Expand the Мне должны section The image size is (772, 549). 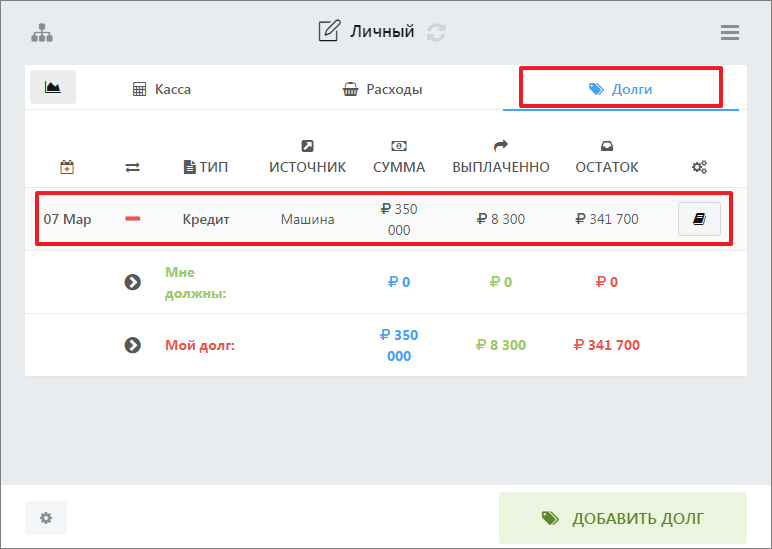click(x=132, y=282)
